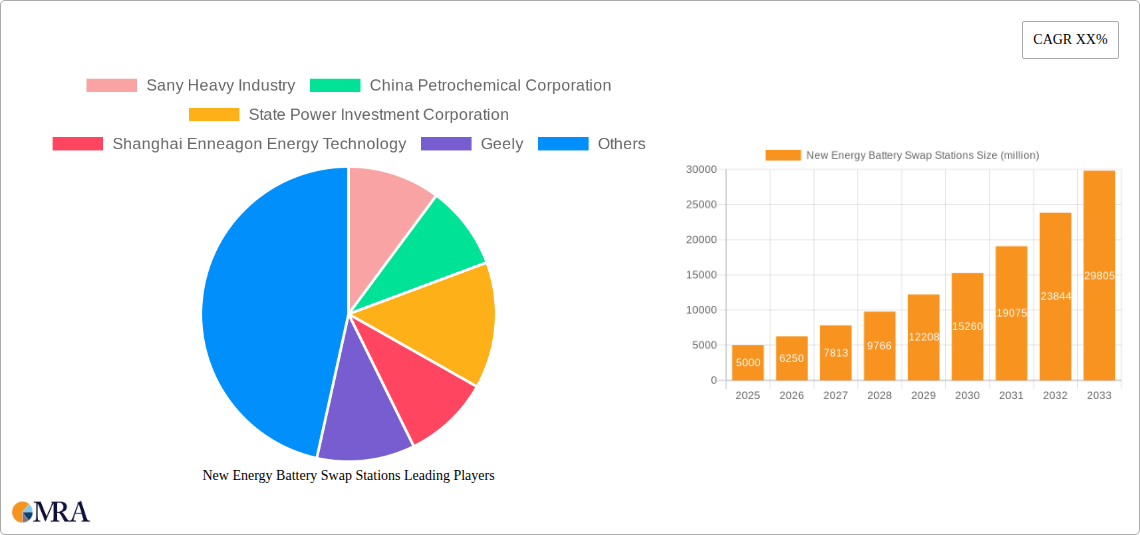The height and width of the screenshot is (535, 1140).
Task: Click the 2025 x-axis label
Action: pyautogui.click(x=747, y=395)
